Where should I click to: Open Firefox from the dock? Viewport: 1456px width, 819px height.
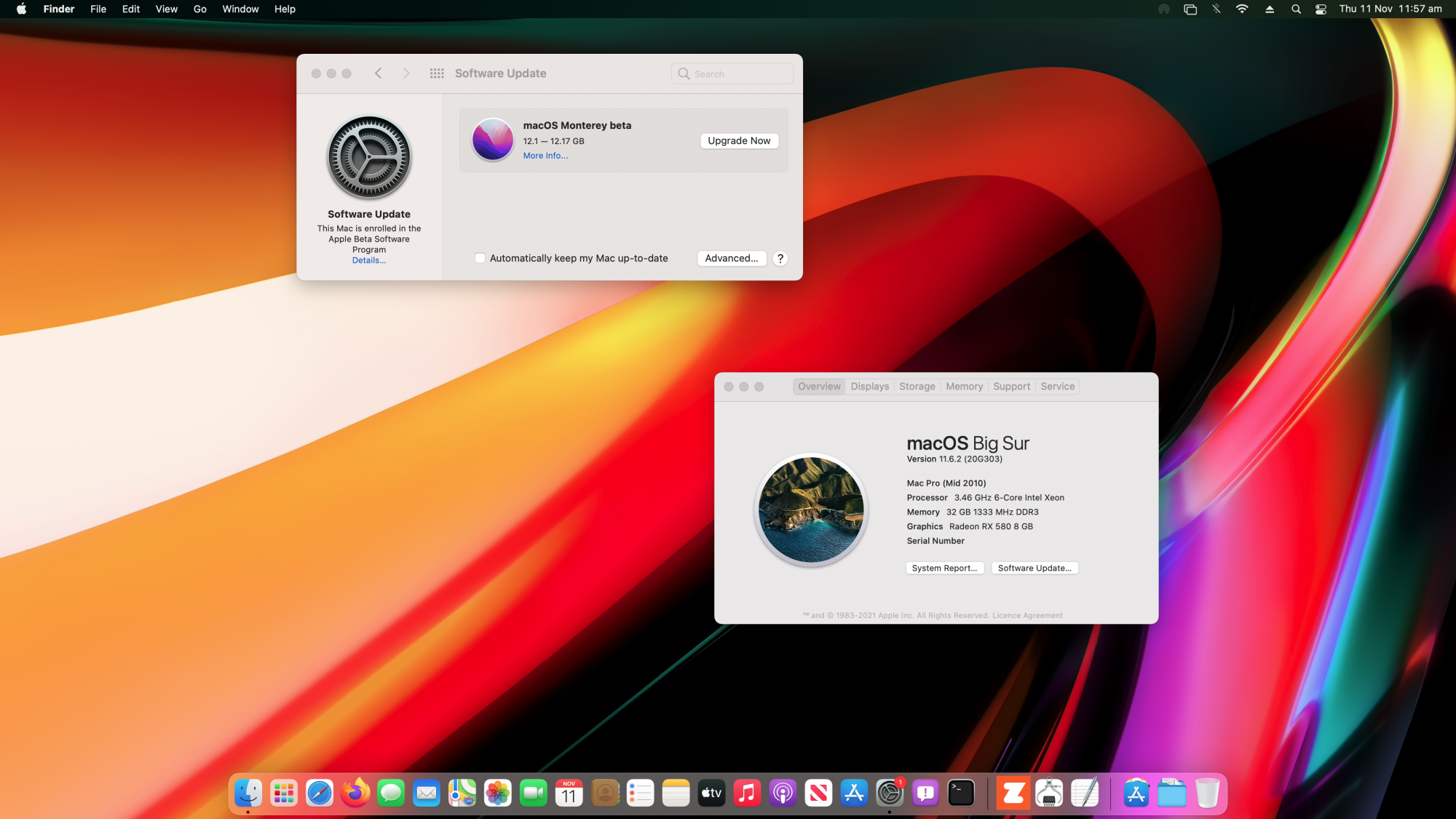pyautogui.click(x=355, y=793)
